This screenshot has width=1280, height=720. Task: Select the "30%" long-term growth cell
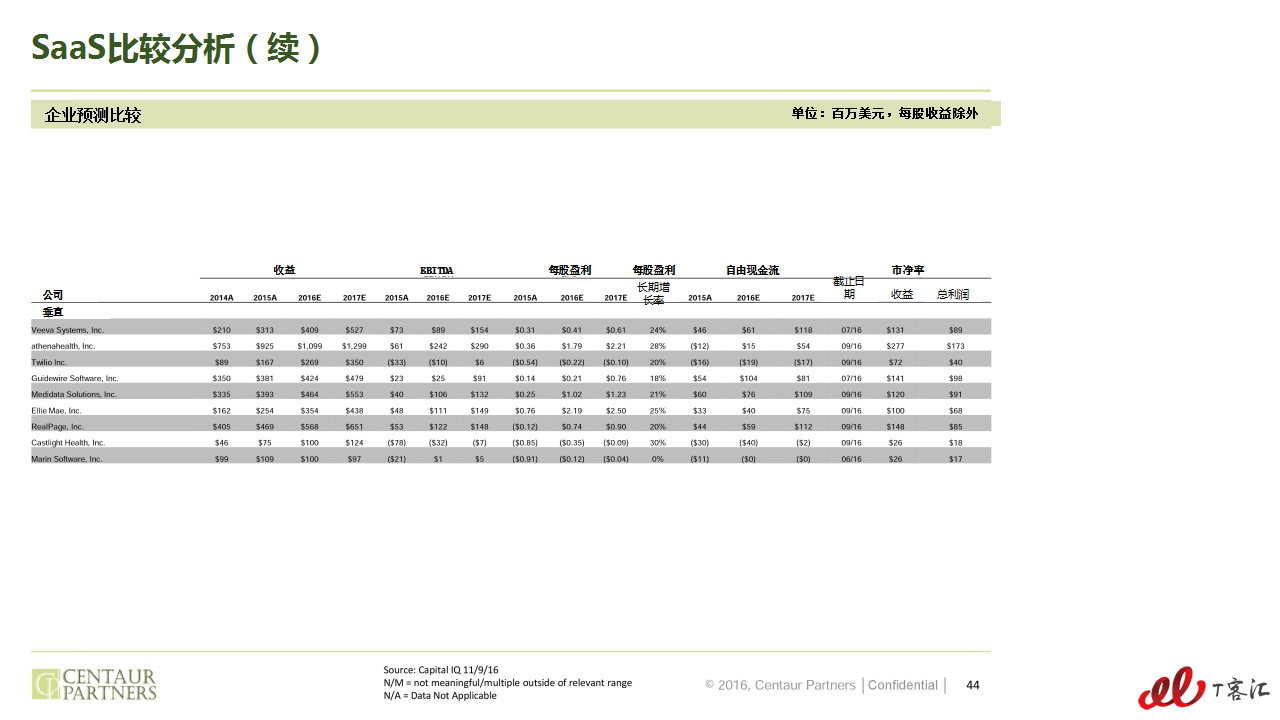658,442
